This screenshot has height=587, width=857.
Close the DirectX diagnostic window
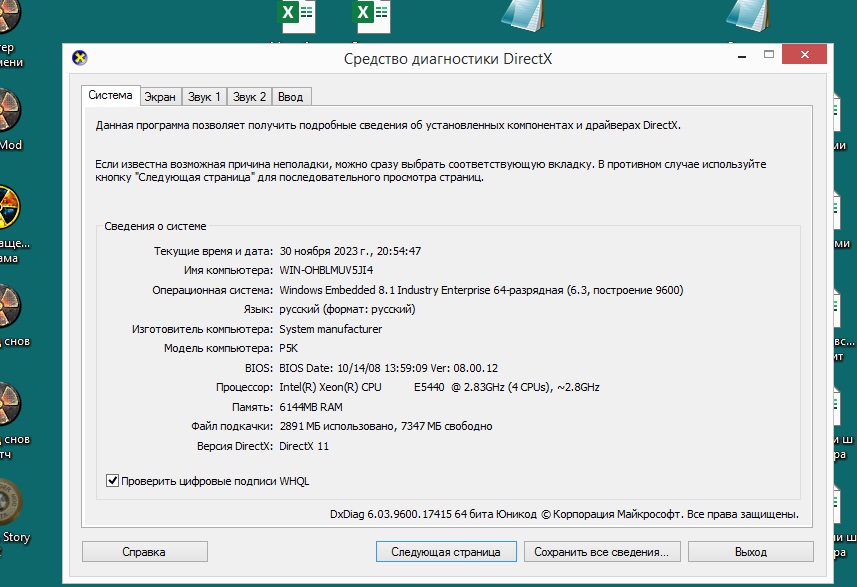coord(805,54)
